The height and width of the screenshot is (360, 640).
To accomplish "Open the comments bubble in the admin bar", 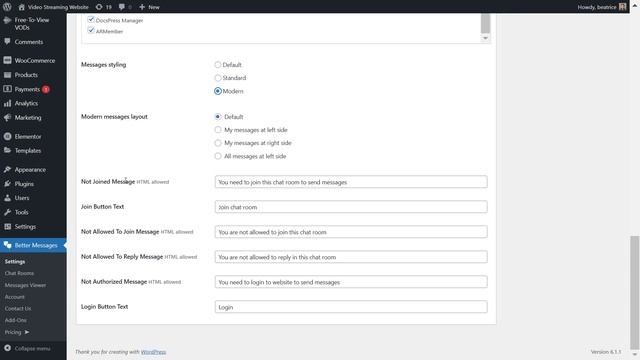I will (x=122, y=7).
